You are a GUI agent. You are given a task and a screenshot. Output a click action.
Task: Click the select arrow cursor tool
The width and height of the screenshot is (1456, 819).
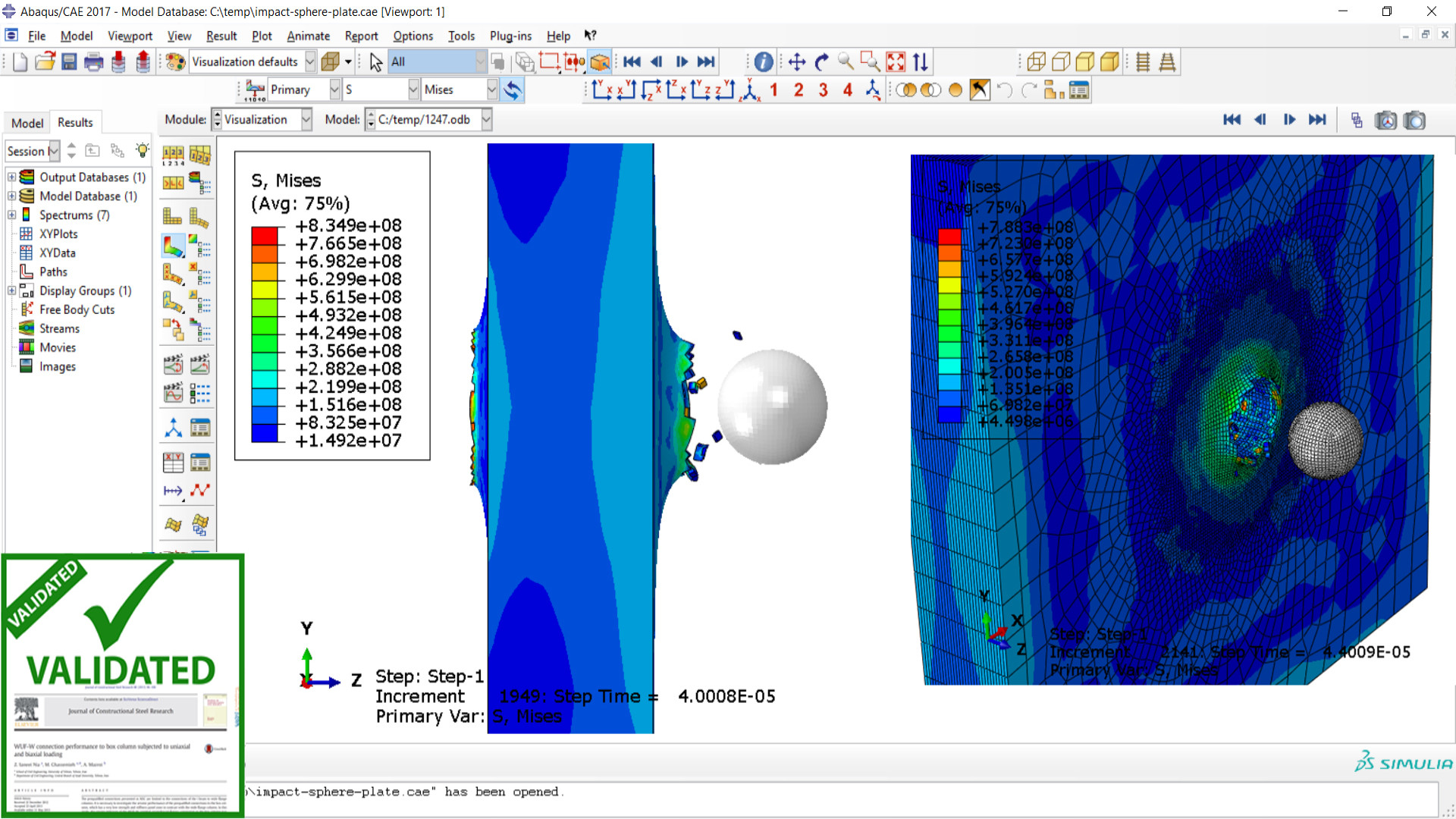point(375,62)
